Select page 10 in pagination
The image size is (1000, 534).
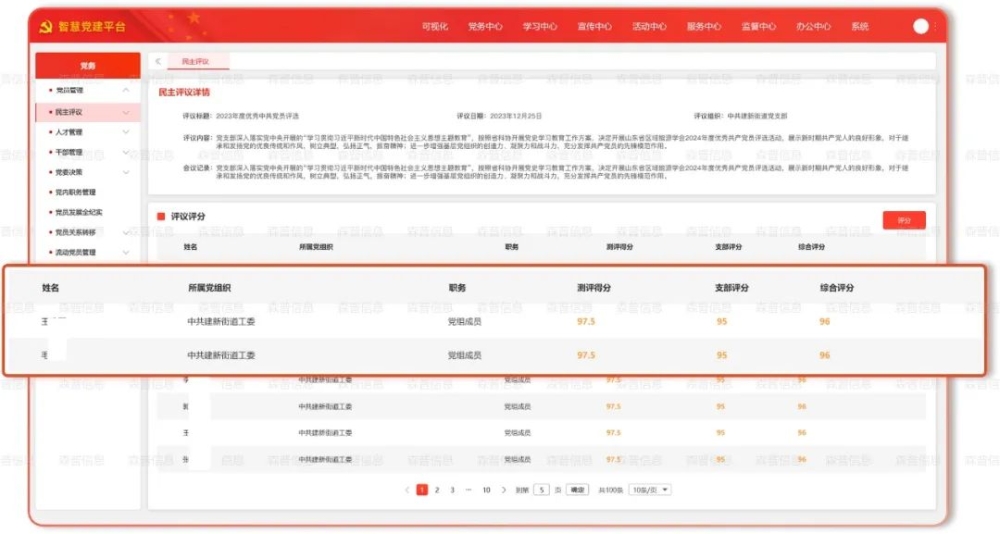coord(486,490)
